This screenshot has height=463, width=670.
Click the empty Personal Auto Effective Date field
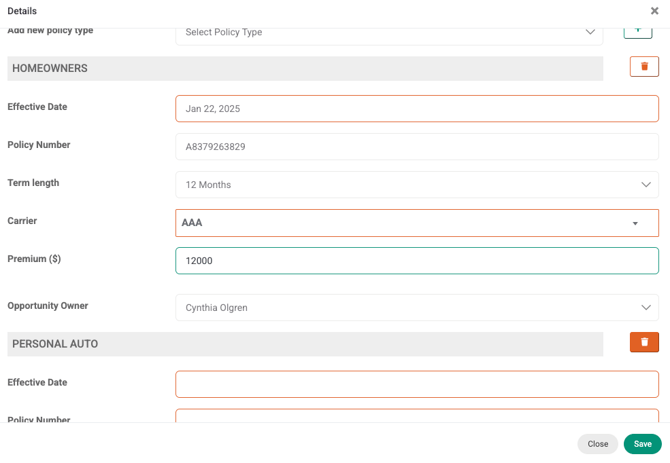416,384
